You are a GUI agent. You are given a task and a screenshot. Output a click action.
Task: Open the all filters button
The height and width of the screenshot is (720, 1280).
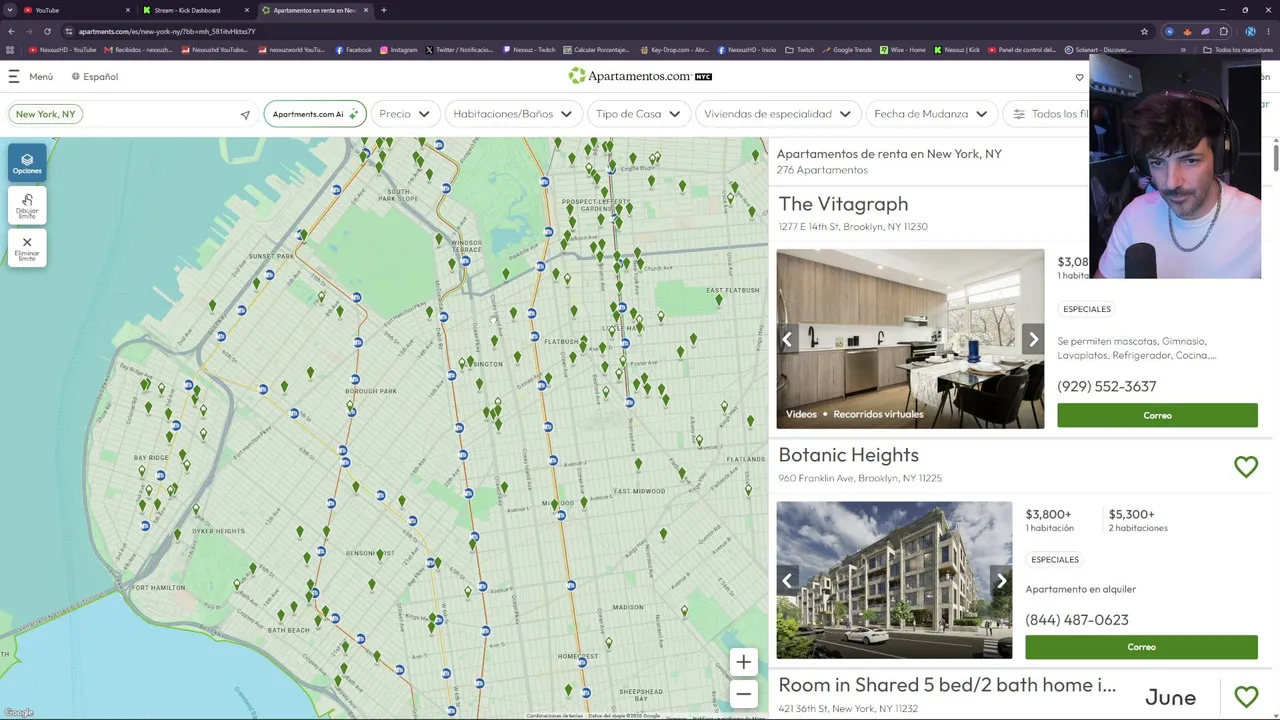click(1046, 114)
